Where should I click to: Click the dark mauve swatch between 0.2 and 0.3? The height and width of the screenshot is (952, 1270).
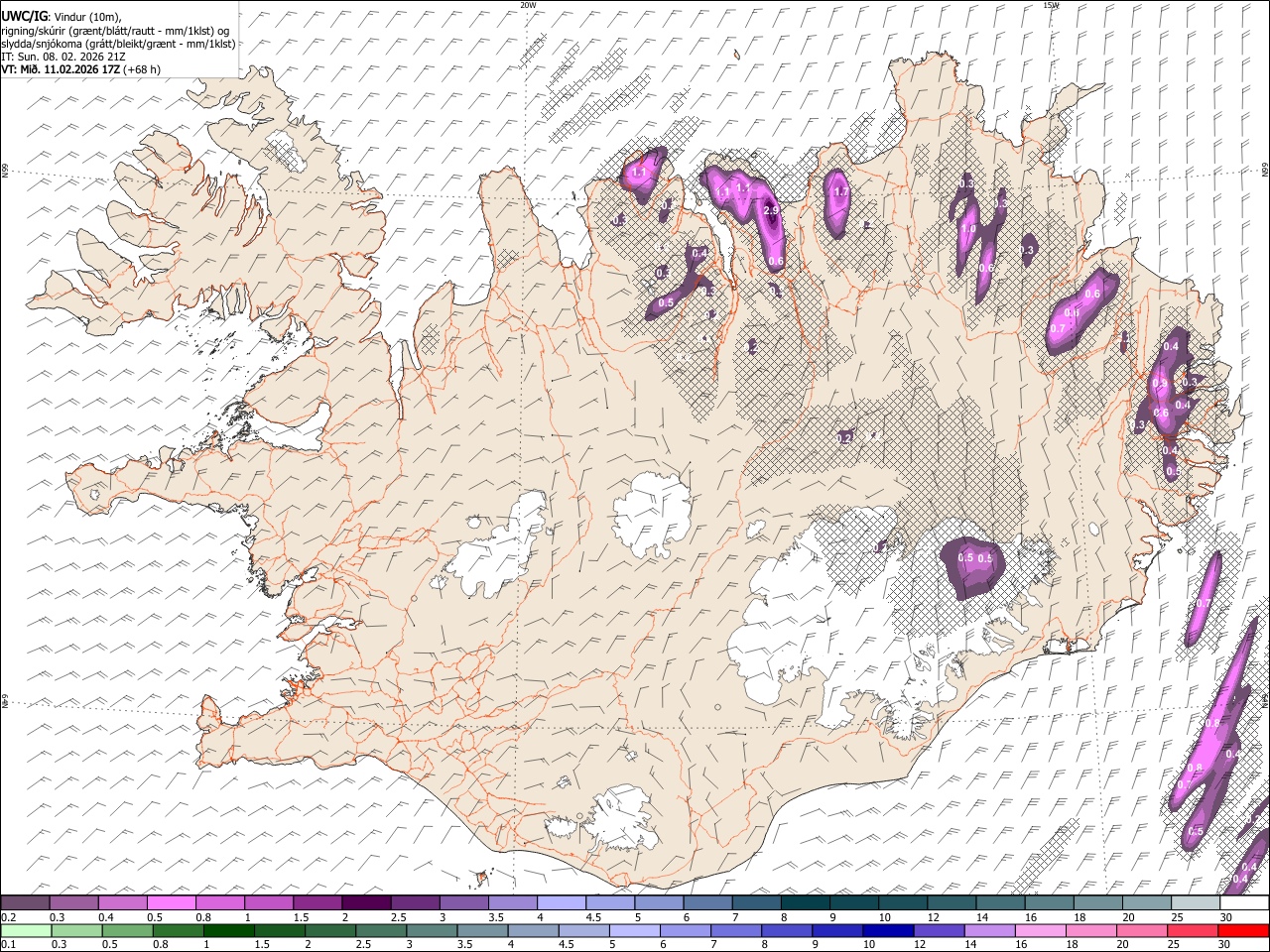(26, 902)
